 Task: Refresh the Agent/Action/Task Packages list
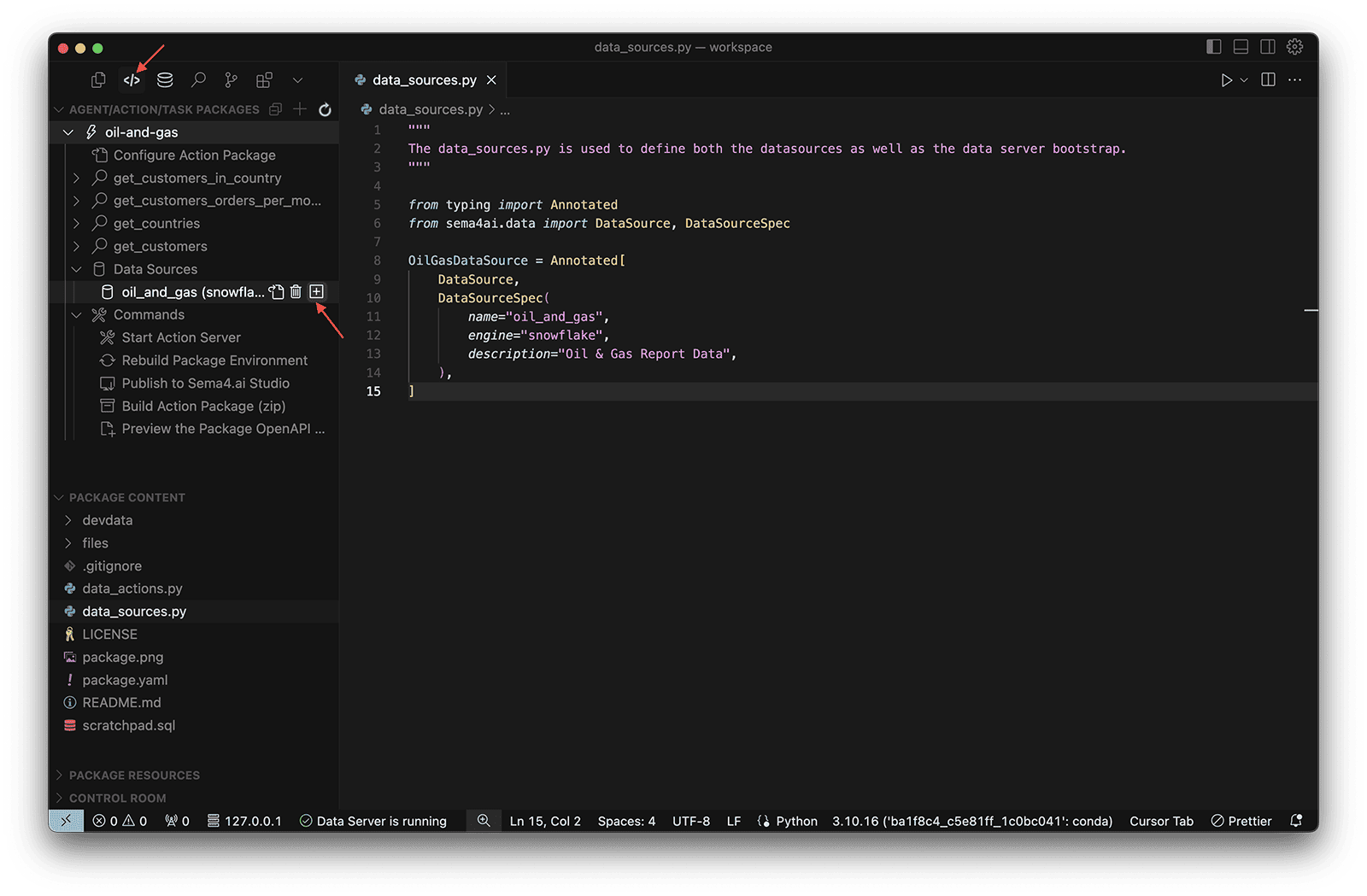point(325,109)
